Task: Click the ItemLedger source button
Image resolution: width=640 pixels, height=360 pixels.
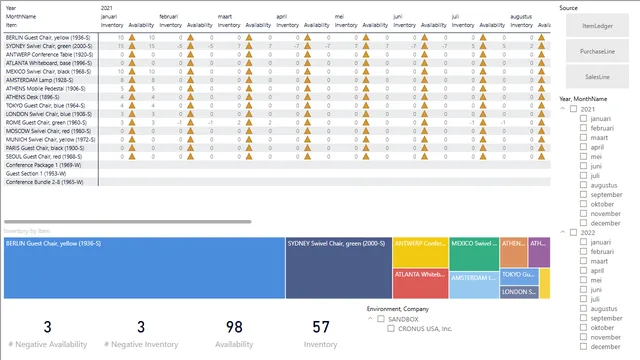Action: (597, 26)
